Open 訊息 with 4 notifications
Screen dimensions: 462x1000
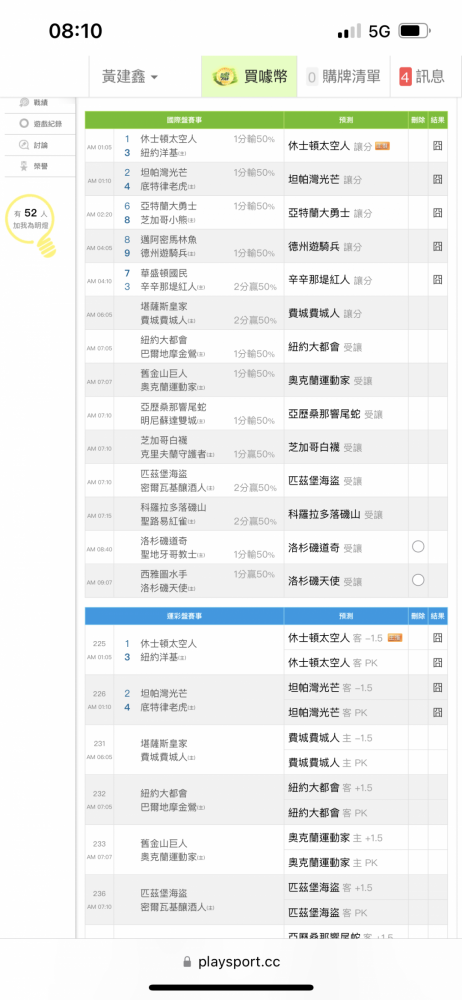click(x=422, y=77)
